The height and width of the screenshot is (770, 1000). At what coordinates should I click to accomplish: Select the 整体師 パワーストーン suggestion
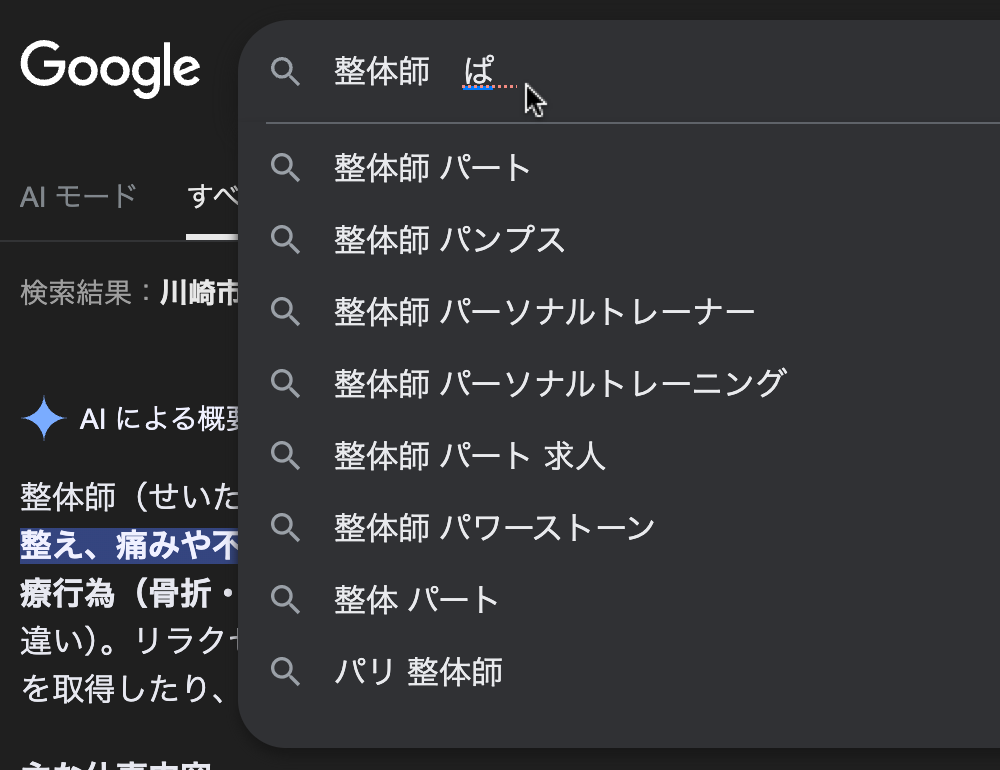coord(494,528)
